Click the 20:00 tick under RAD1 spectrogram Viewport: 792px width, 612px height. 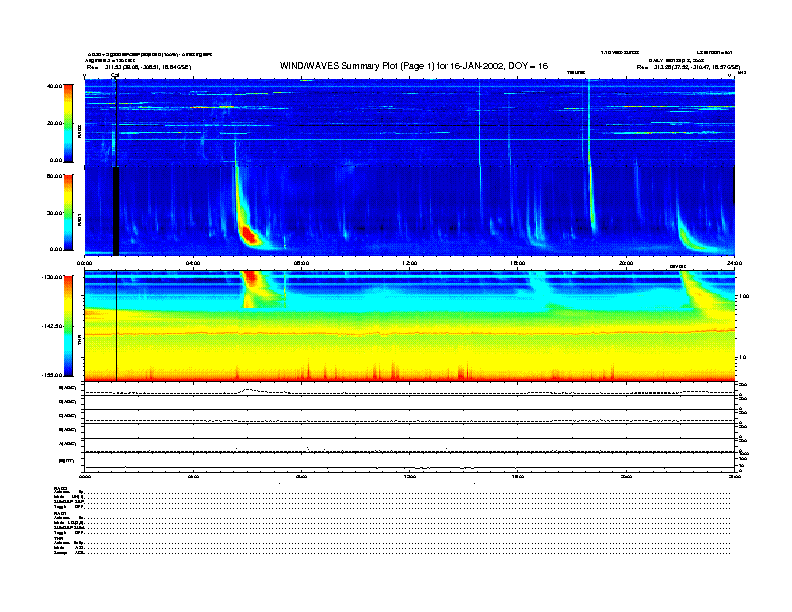pyautogui.click(x=626, y=263)
